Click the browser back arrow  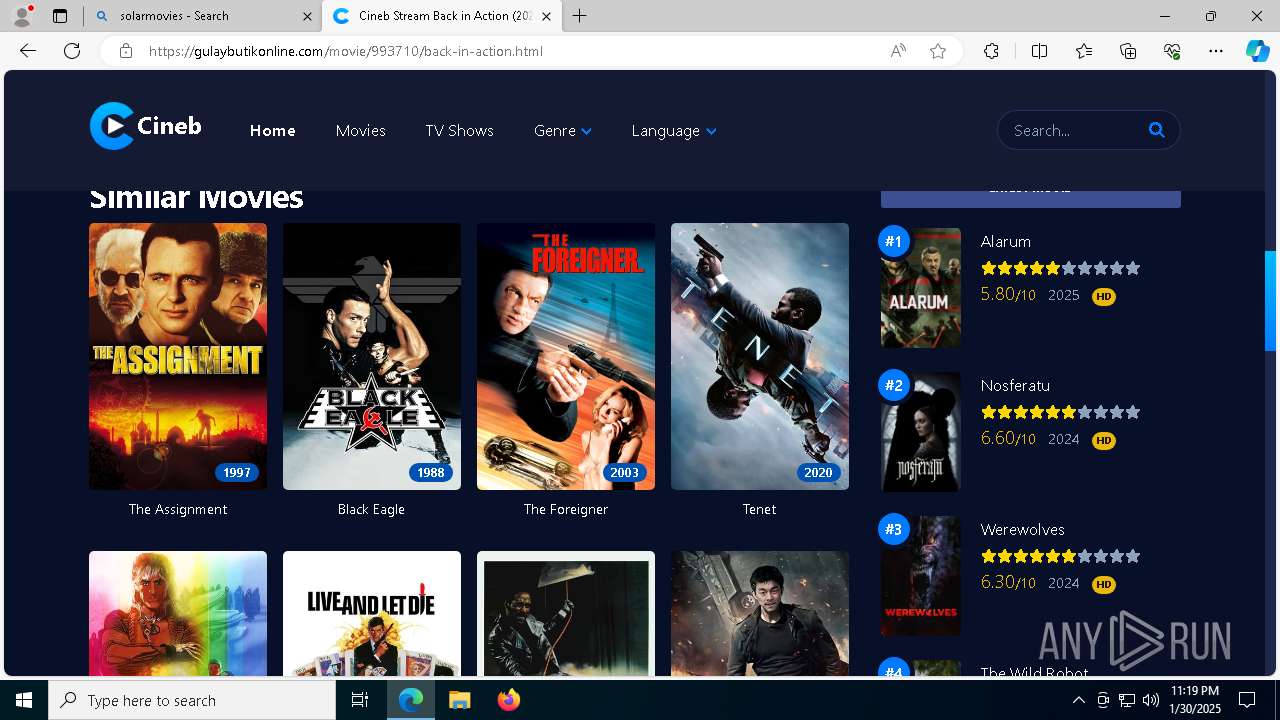pos(28,51)
